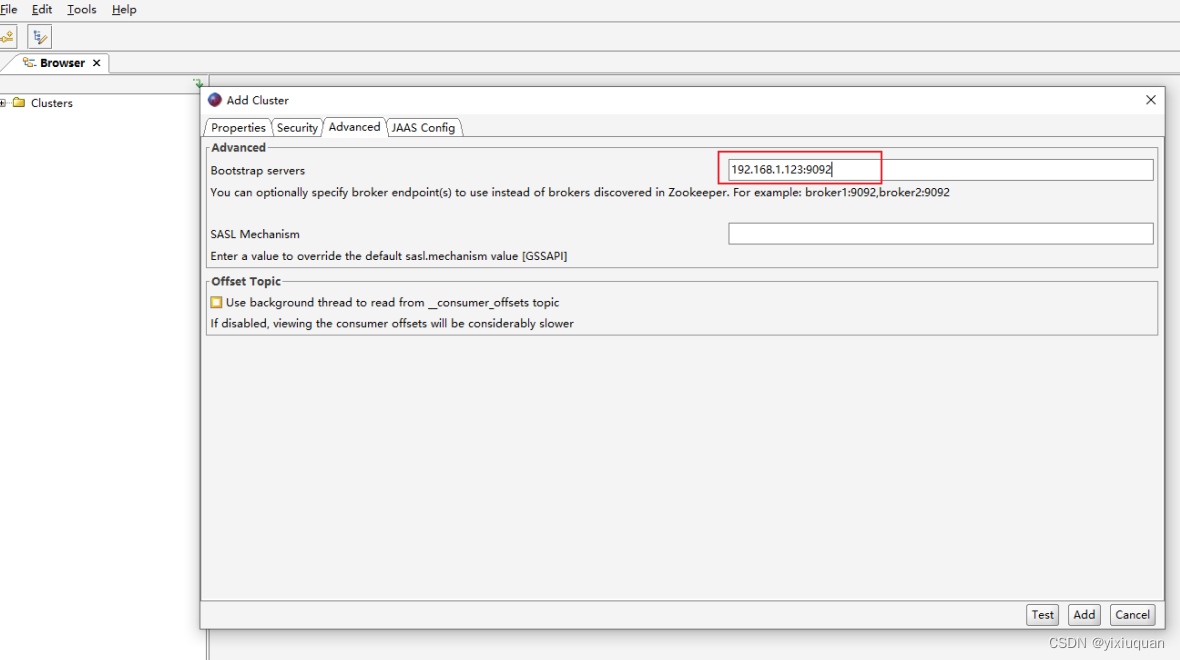1180x660 pixels.
Task: Click the add connection toolbar icon
Action: tap(8, 36)
